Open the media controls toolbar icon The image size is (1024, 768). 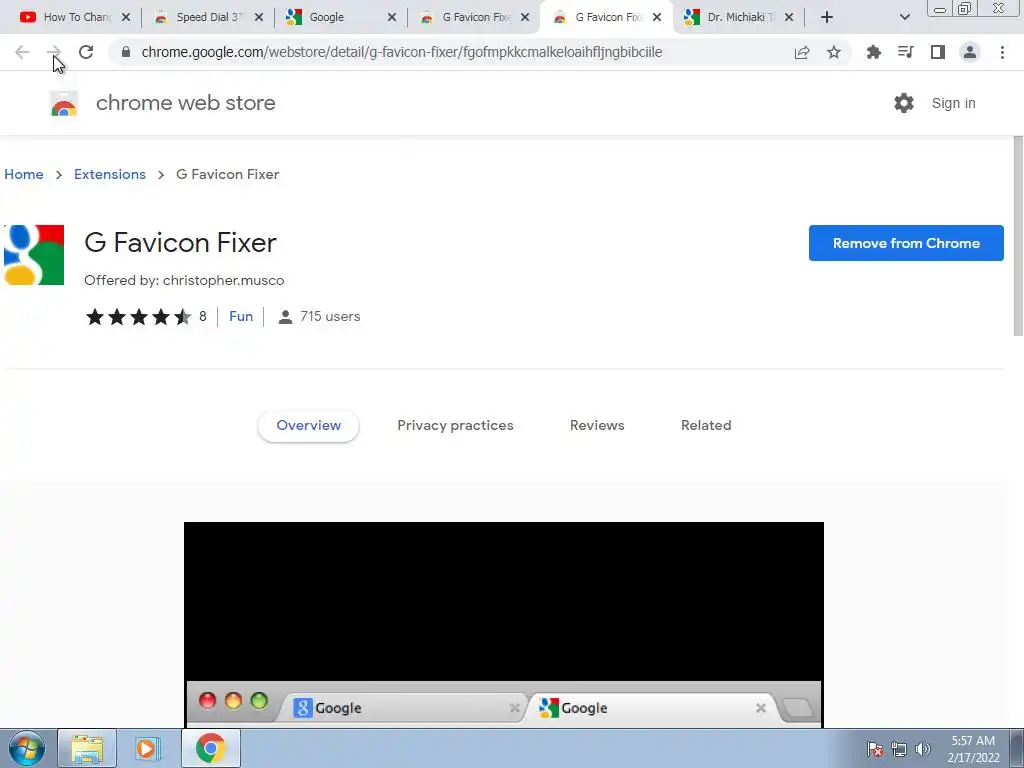[x=905, y=52]
